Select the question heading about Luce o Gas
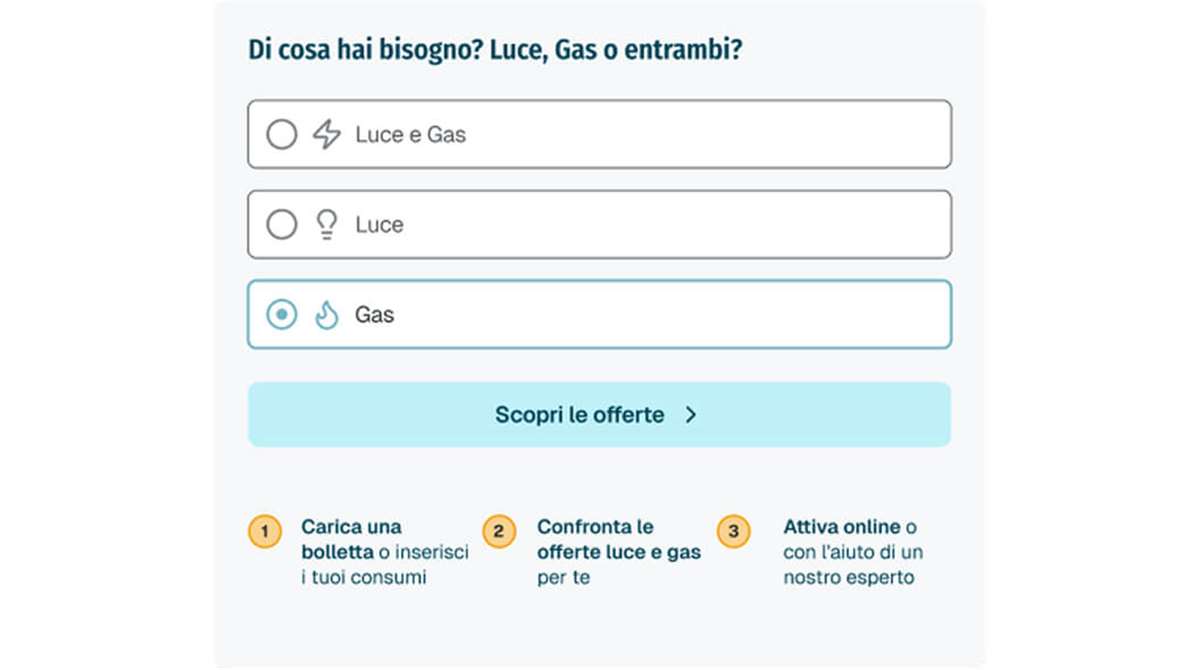The height and width of the screenshot is (670, 1200). [495, 48]
